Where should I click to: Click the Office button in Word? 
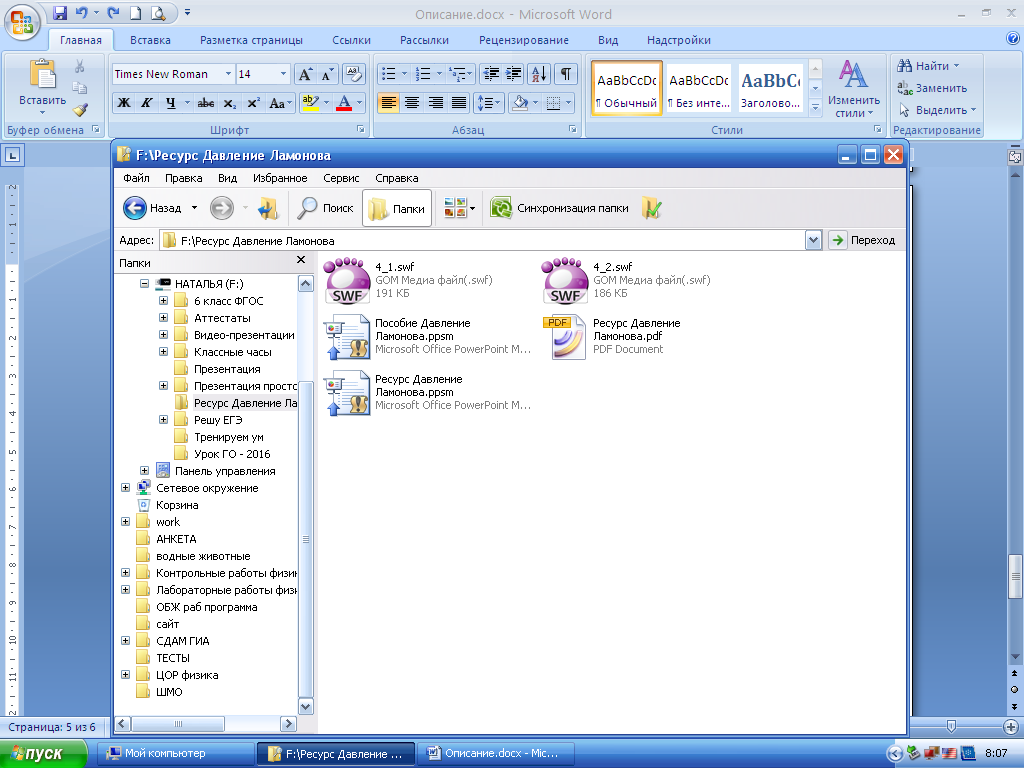tap(22, 22)
